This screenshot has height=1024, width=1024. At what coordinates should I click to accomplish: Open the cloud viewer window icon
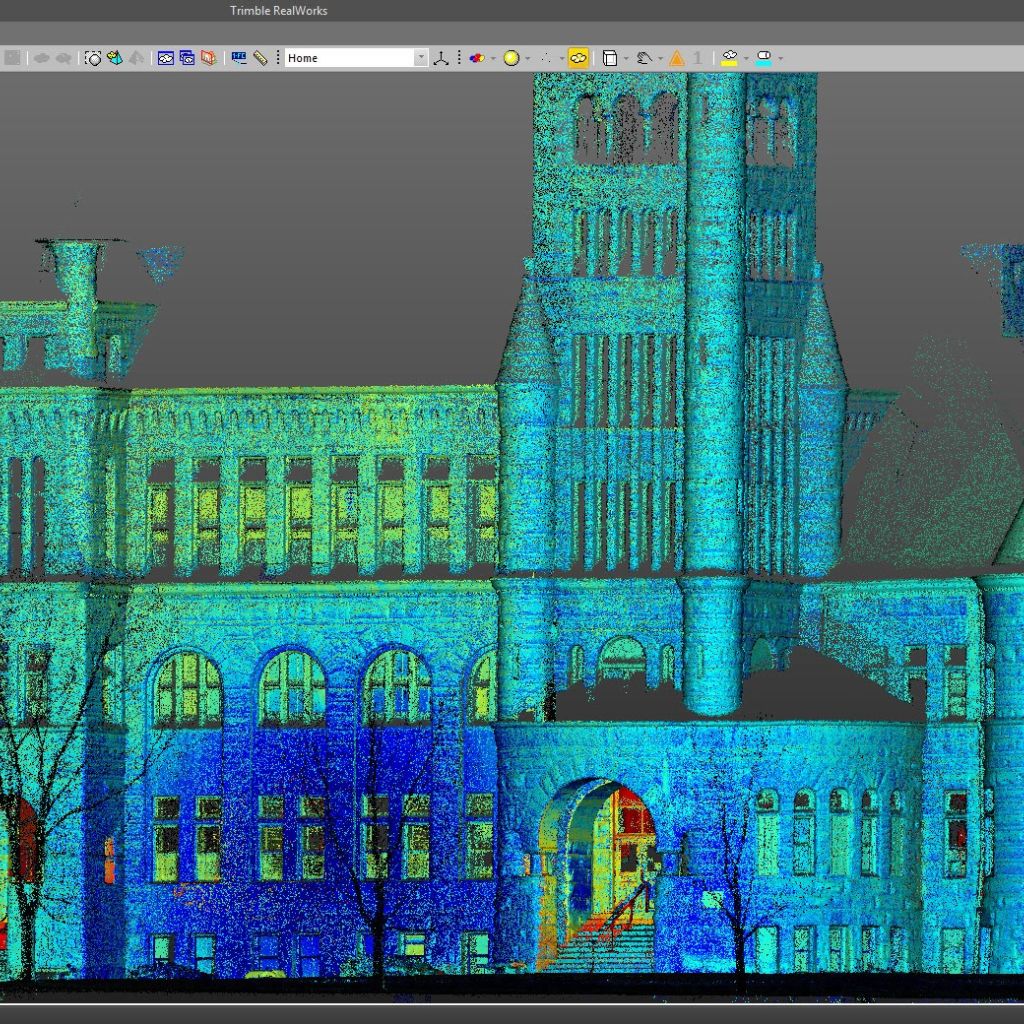(166, 58)
